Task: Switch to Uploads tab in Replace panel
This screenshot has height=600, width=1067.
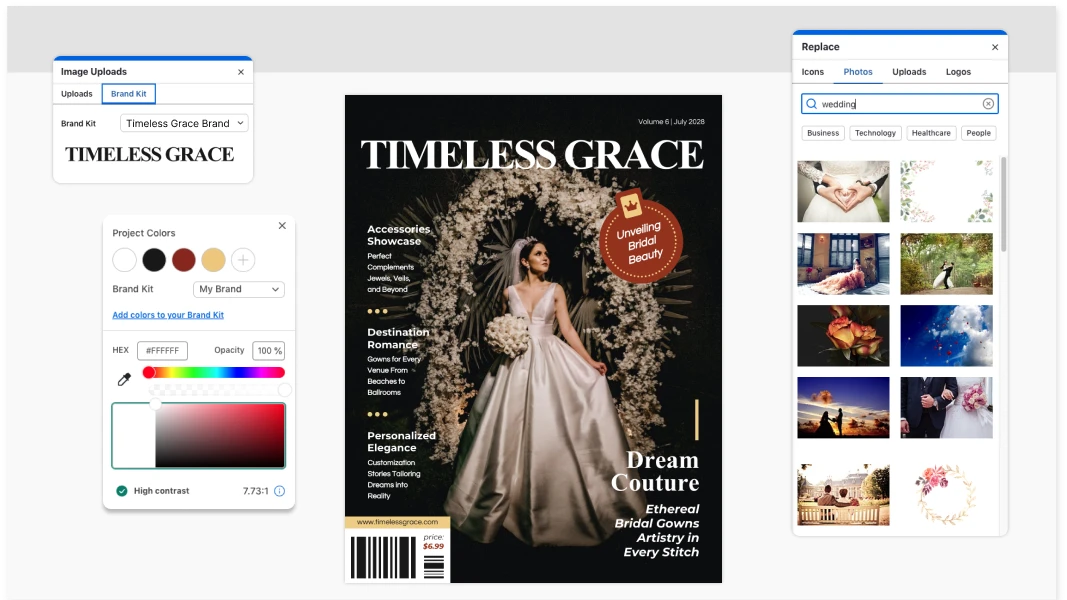Action: point(909,72)
